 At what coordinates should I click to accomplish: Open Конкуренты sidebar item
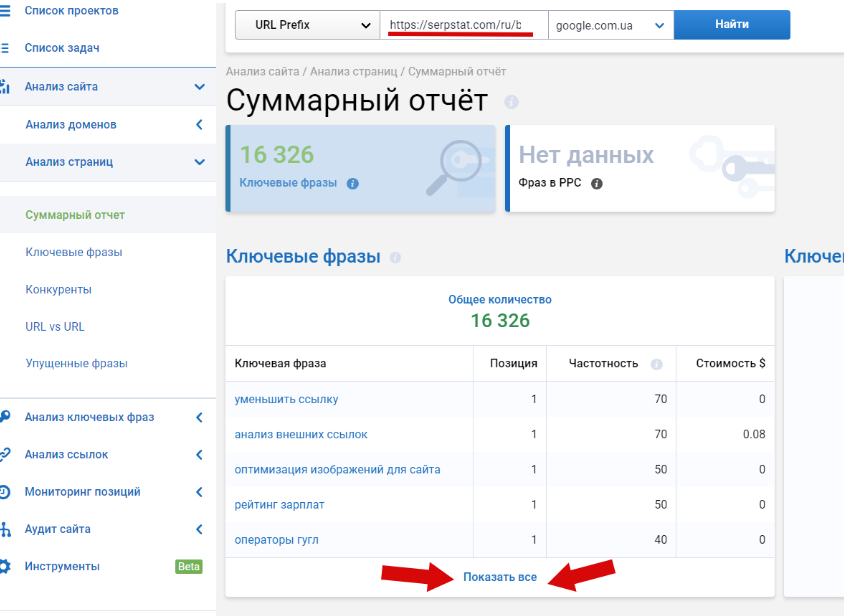point(59,290)
